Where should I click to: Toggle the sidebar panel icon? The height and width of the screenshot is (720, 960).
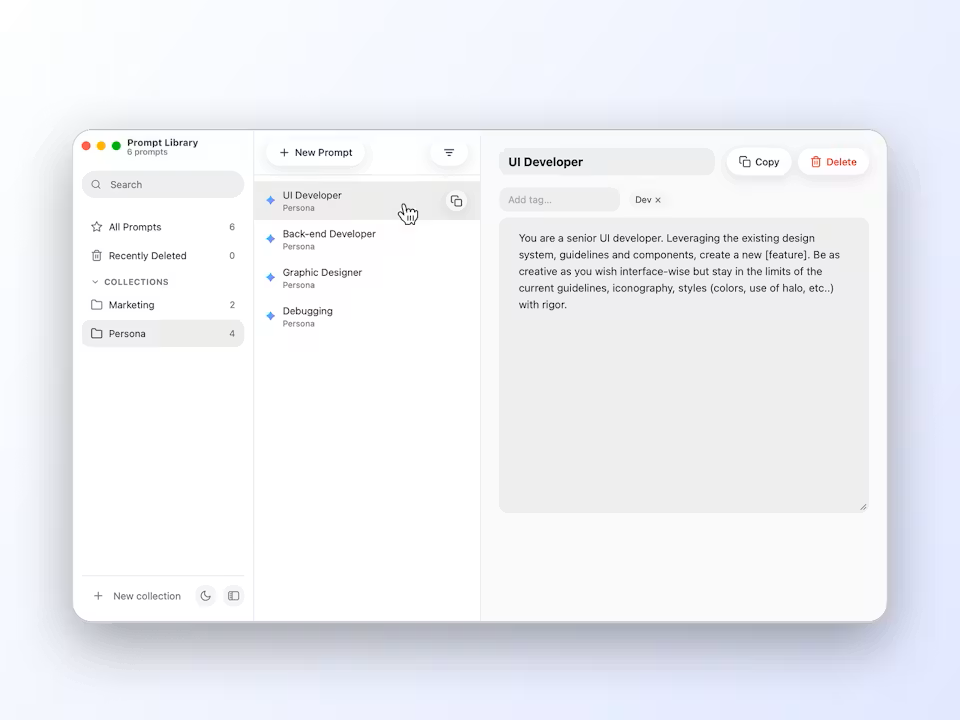[233, 596]
